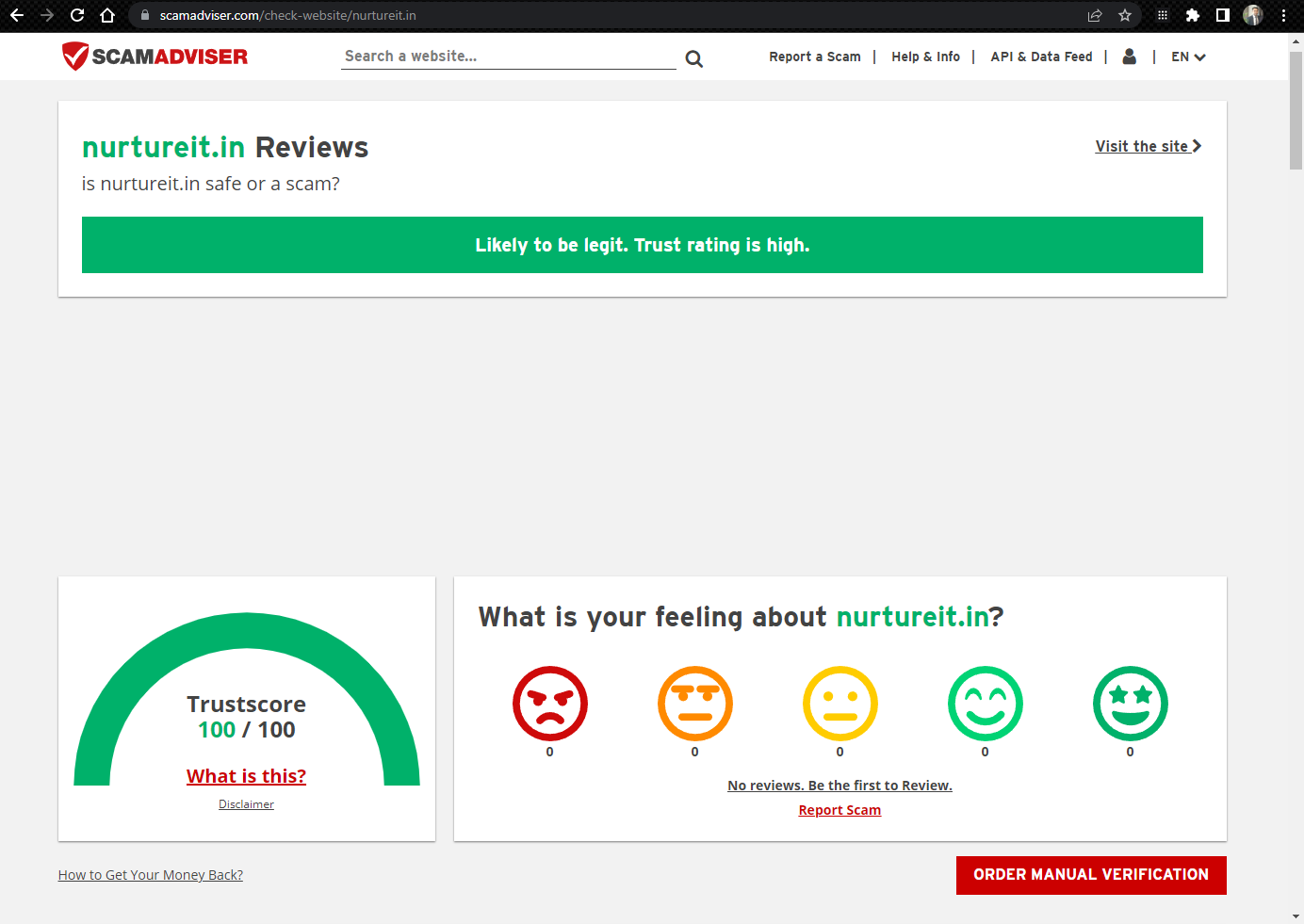Follow the Visit the site link
The width and height of the screenshot is (1304, 924).
click(1148, 146)
